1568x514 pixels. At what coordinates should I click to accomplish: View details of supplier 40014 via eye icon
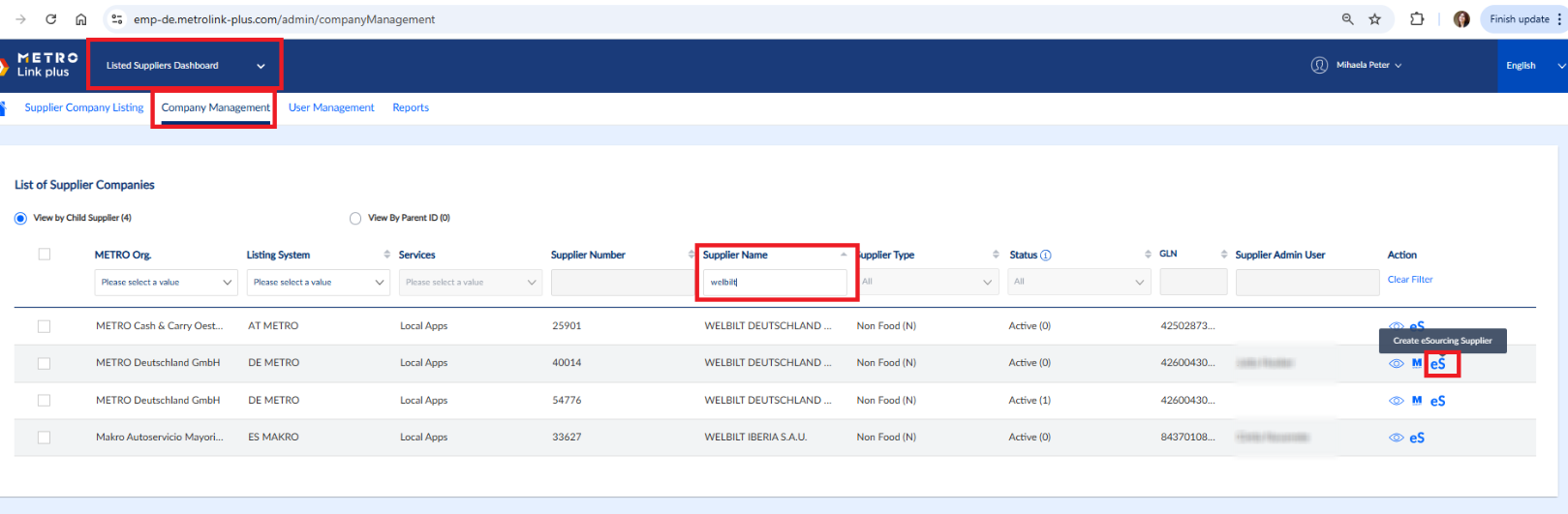click(1396, 364)
